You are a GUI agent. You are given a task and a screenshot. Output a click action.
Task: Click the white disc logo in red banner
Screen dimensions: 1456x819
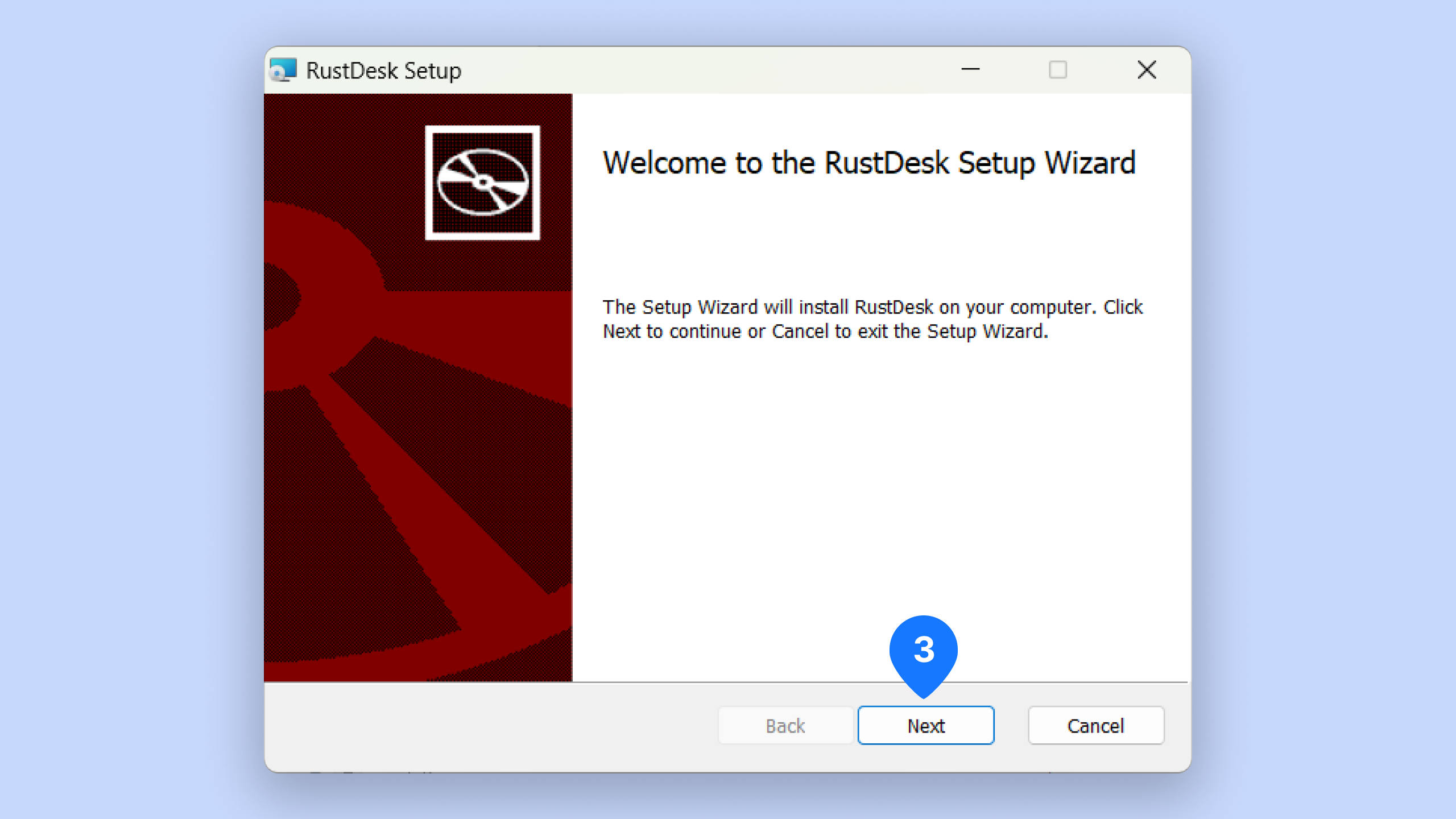tap(482, 183)
